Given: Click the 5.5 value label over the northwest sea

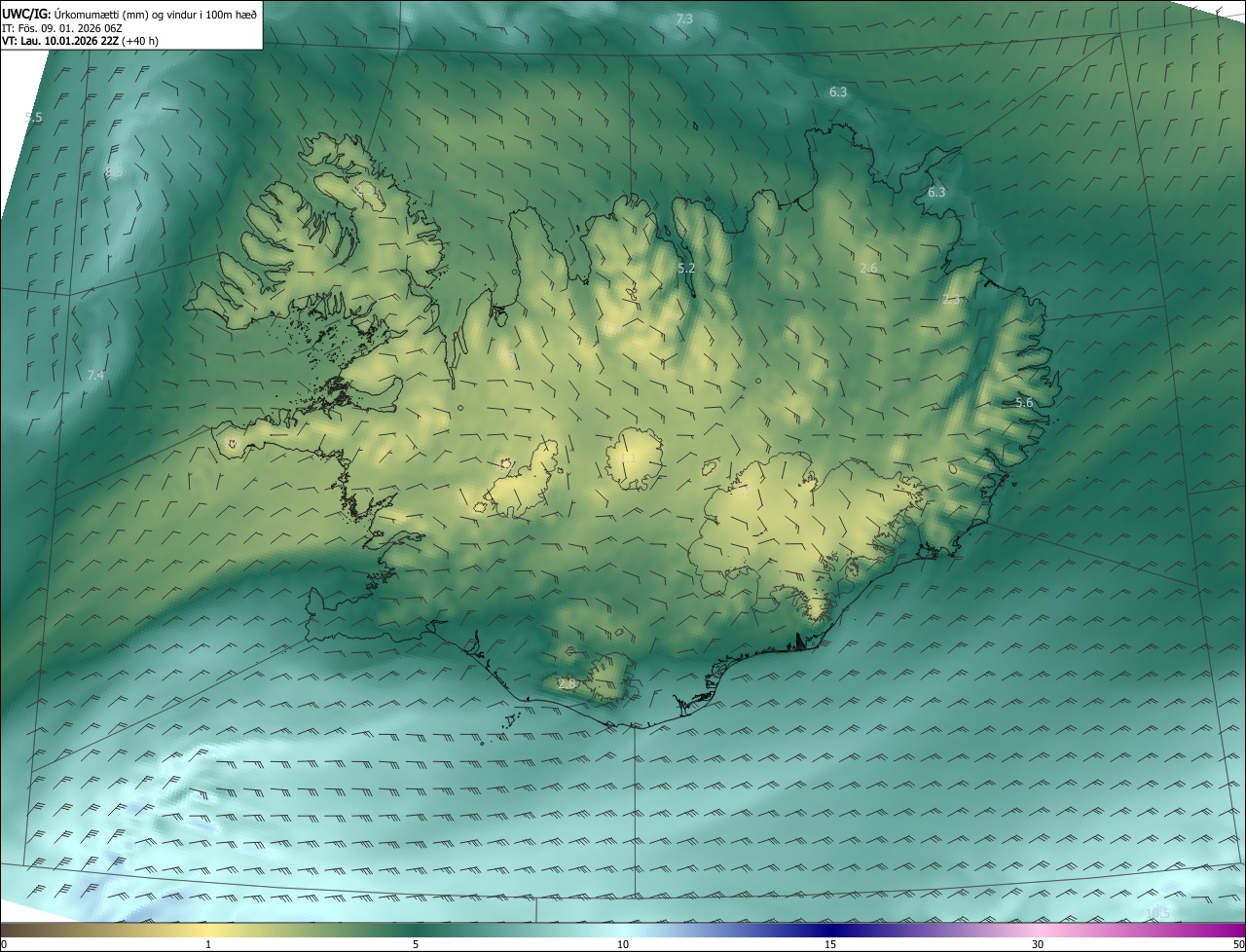Looking at the screenshot, I should [x=34, y=118].
